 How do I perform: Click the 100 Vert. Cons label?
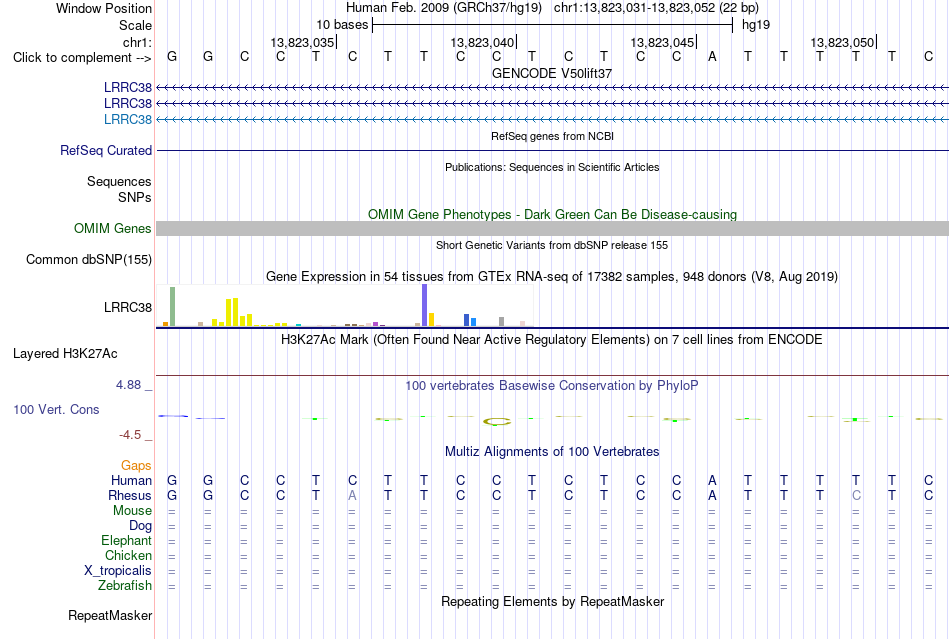click(x=56, y=409)
